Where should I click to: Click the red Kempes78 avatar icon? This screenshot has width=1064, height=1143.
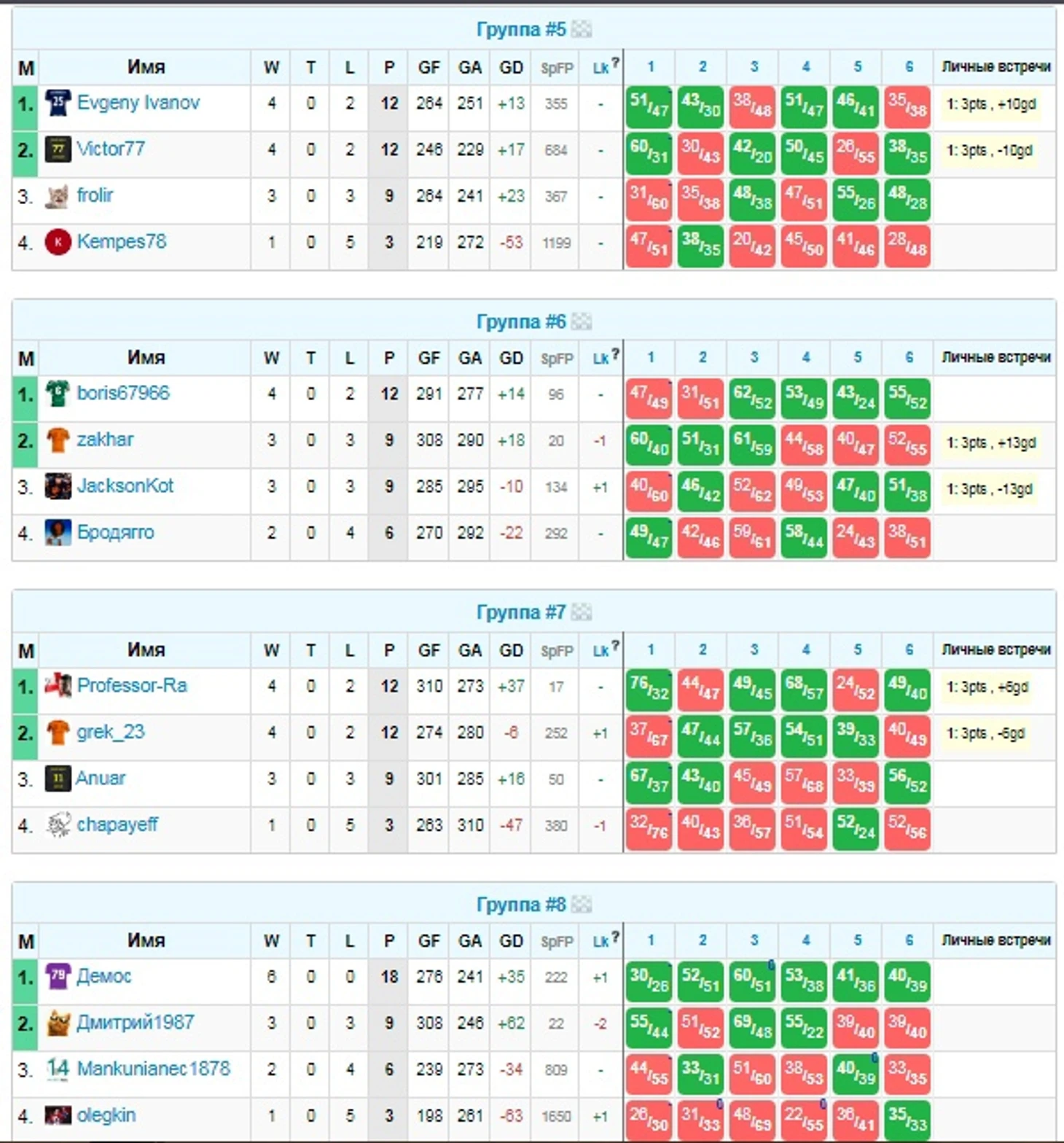[58, 242]
